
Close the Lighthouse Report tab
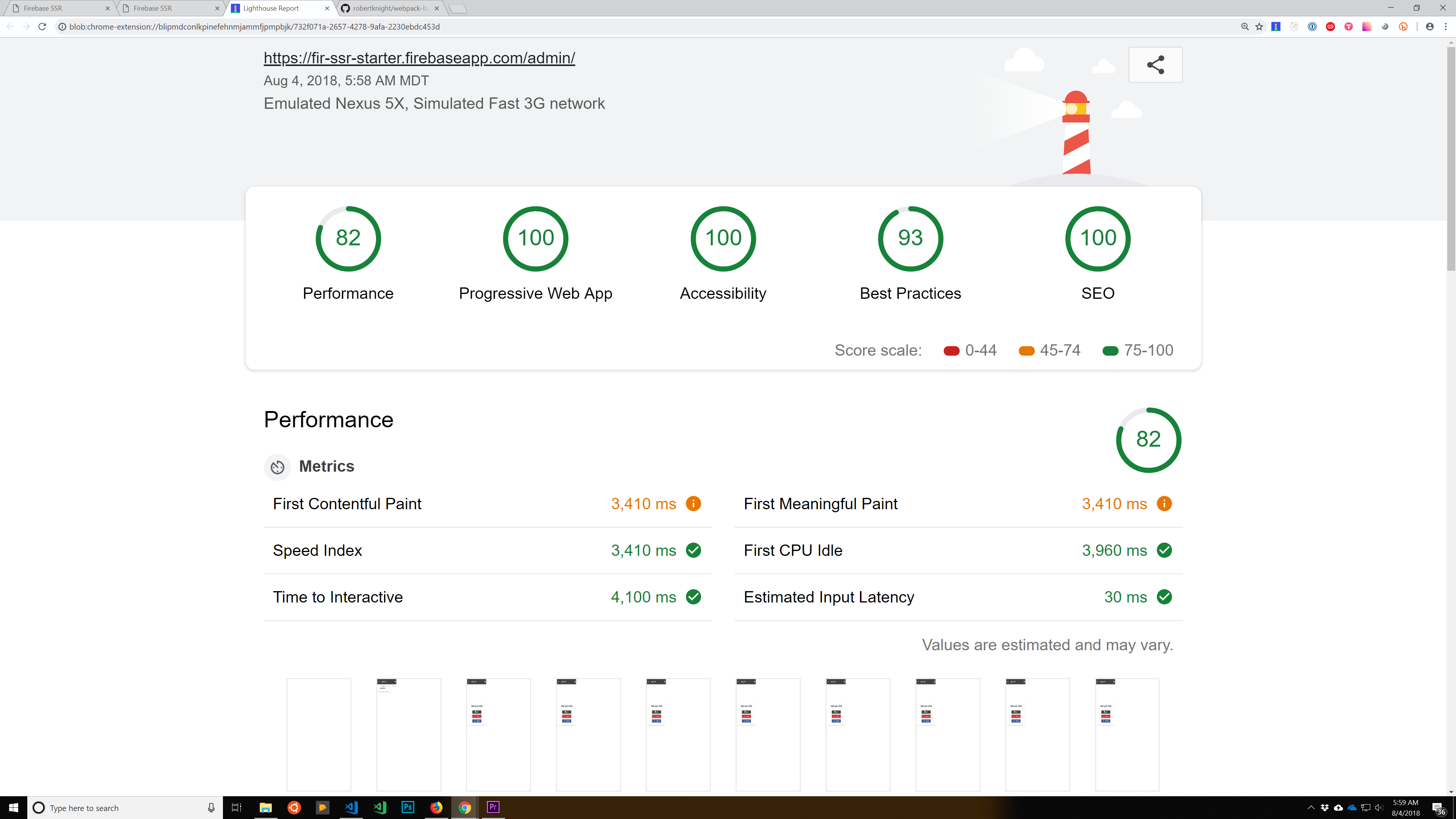[327, 8]
